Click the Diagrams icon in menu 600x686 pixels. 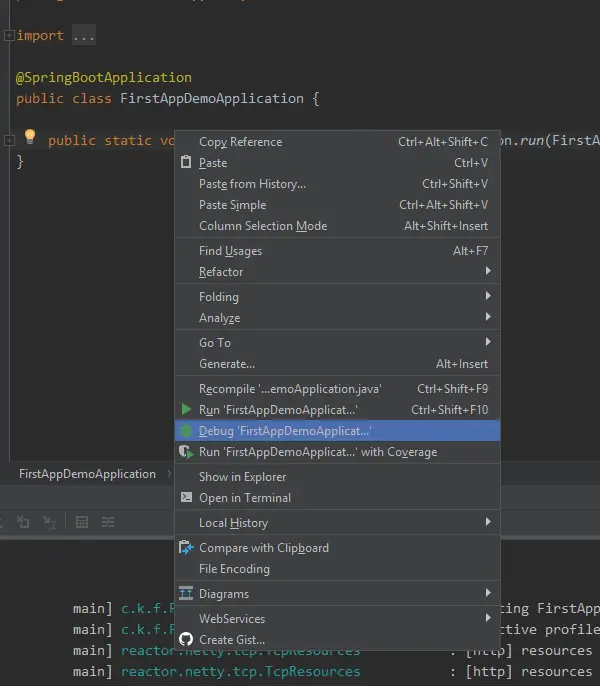point(186,593)
